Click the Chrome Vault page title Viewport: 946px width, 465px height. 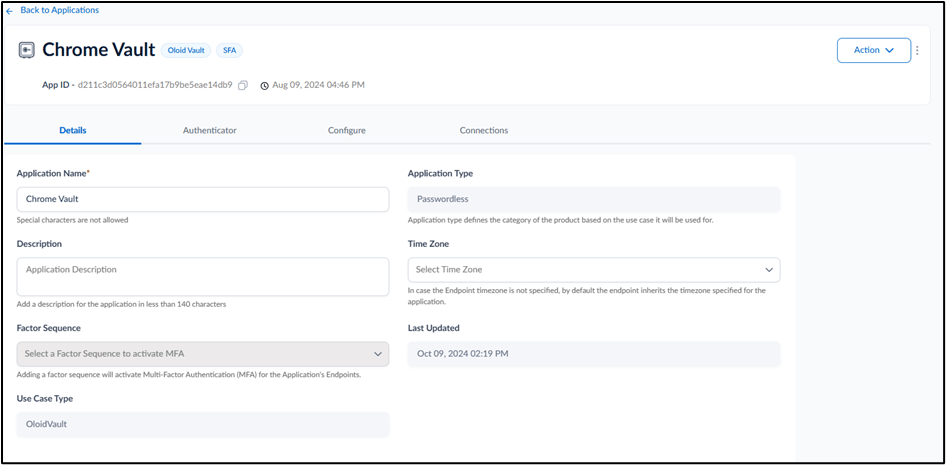[x=99, y=50]
